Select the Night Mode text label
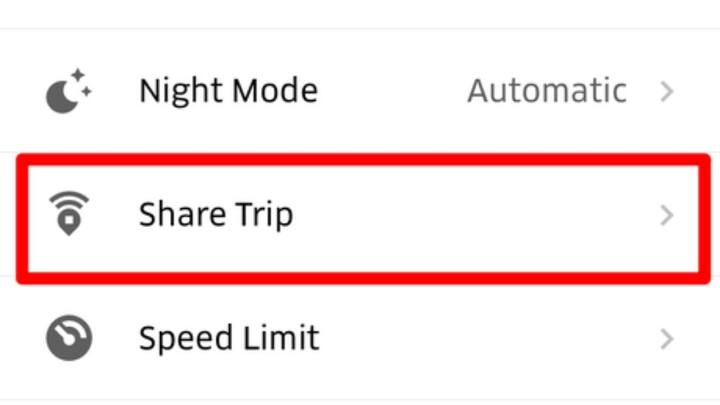 coord(228,91)
